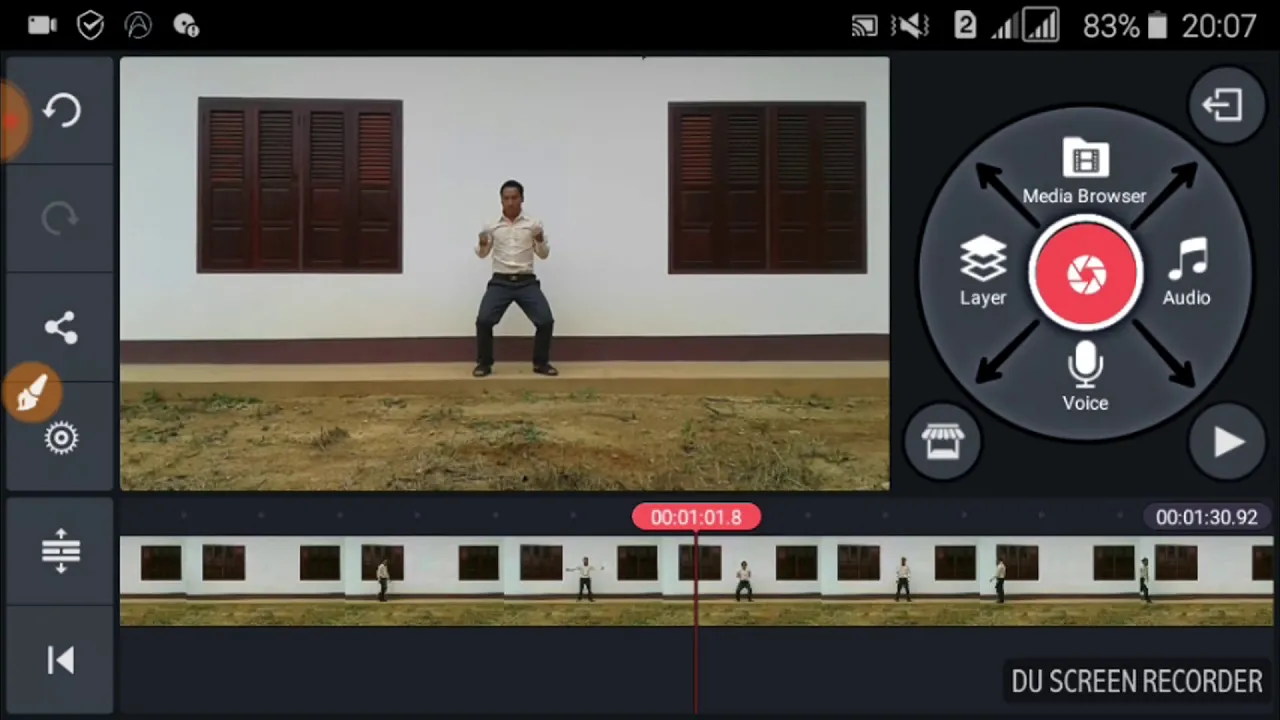
Task: Tap the muted vibrate status icon
Action: 909,26
